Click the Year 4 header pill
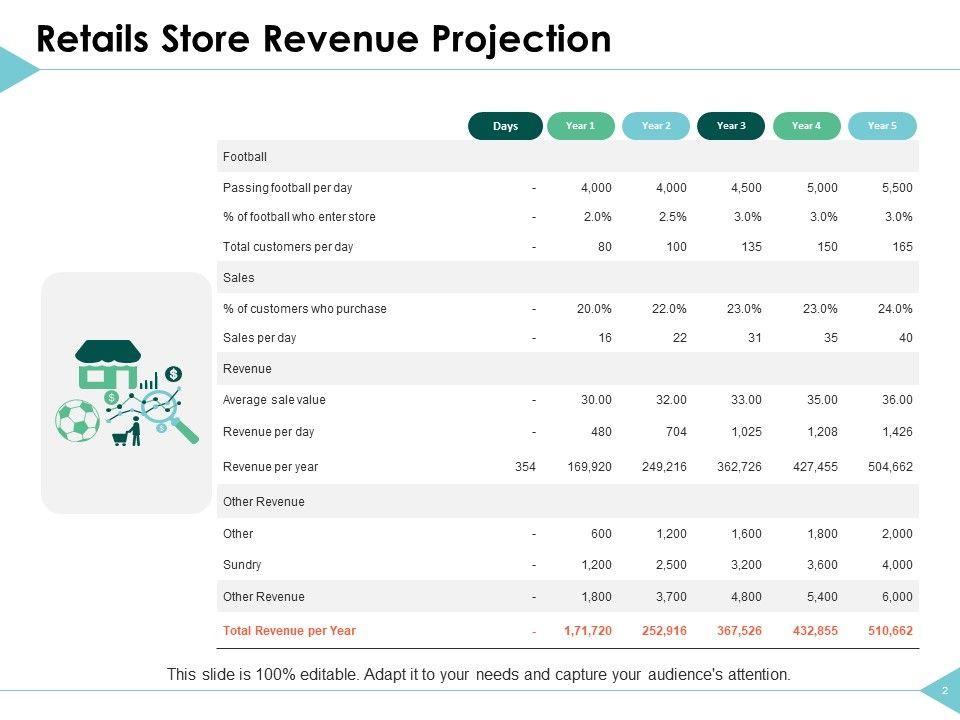The width and height of the screenshot is (960, 720). [806, 126]
